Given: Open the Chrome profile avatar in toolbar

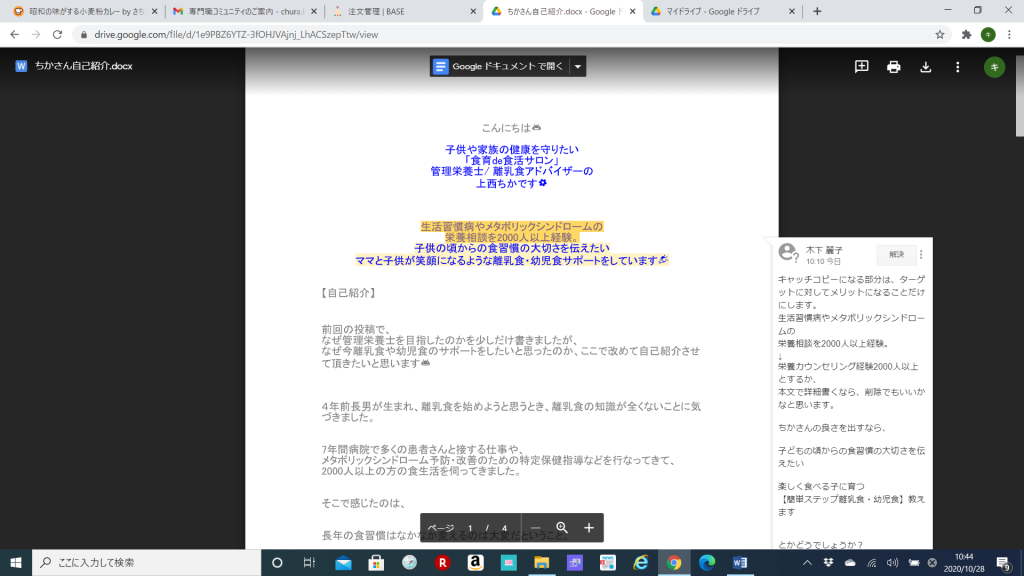Looking at the screenshot, I should coord(988,35).
